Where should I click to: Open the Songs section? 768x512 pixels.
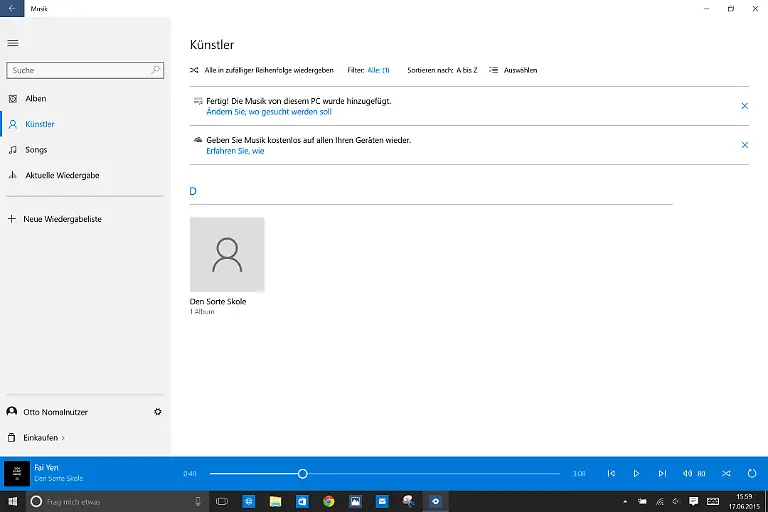click(36, 150)
